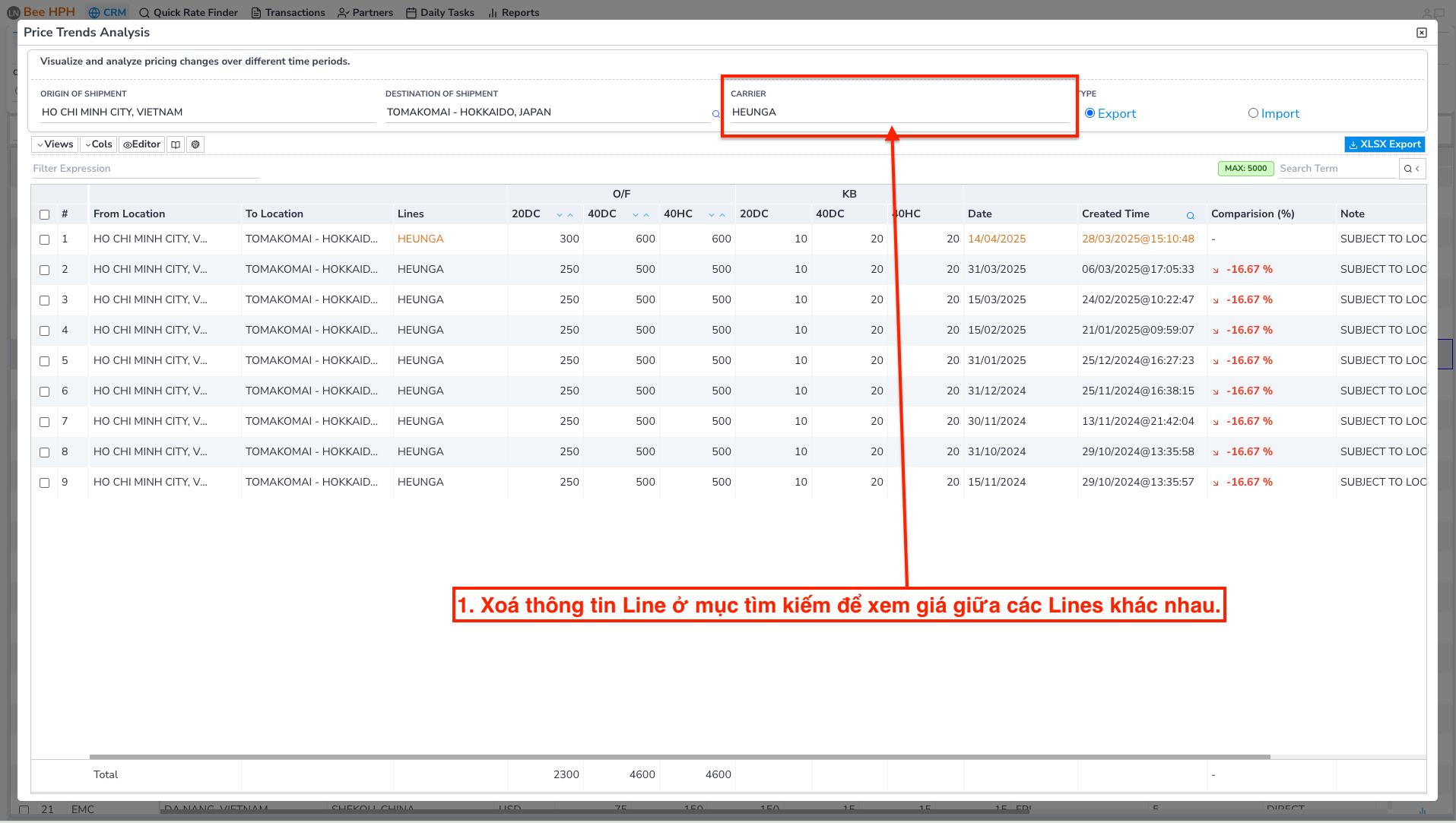The image size is (1456, 823).
Task: Open the Editor button
Action: [x=142, y=144]
